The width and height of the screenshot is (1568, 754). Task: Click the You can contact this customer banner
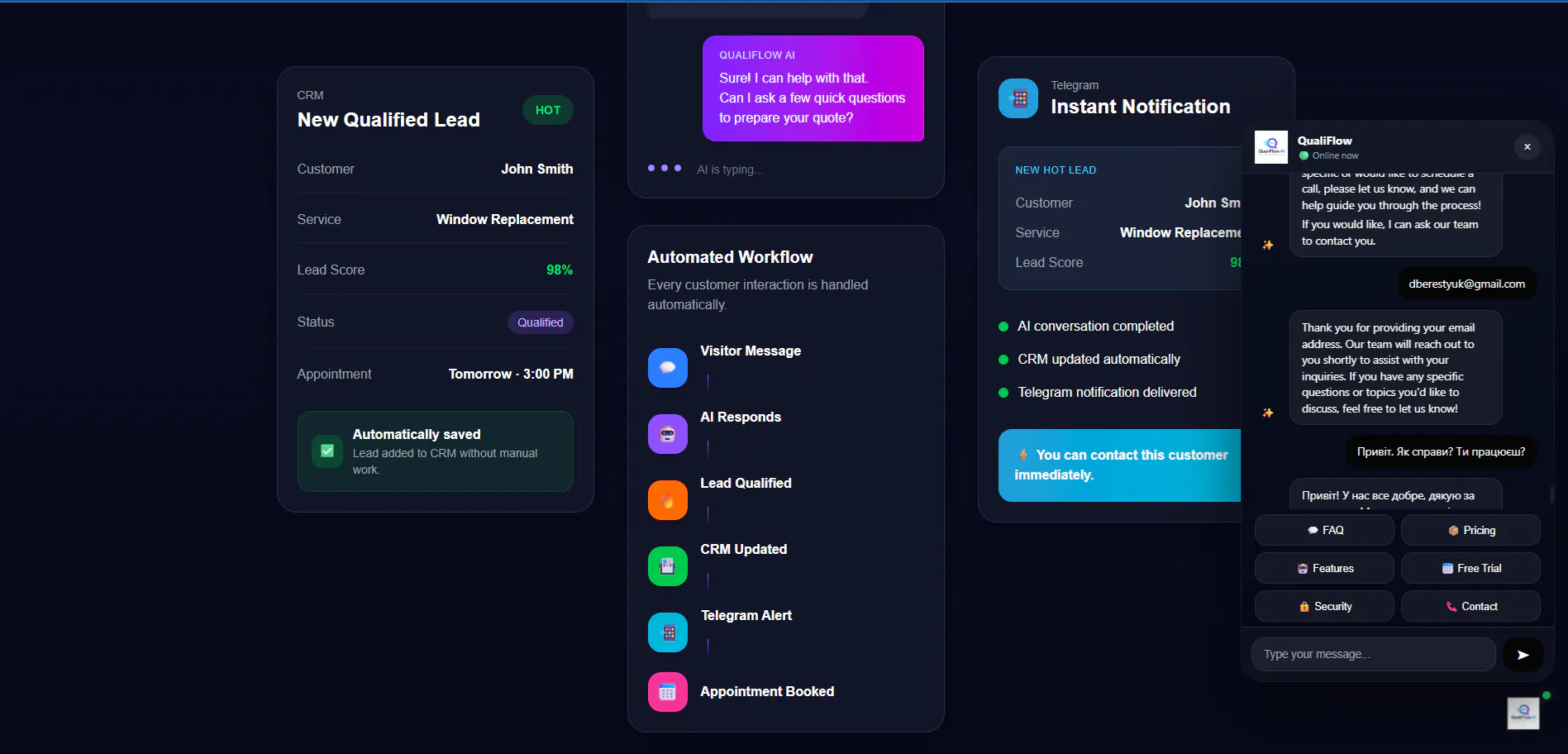(1120, 465)
